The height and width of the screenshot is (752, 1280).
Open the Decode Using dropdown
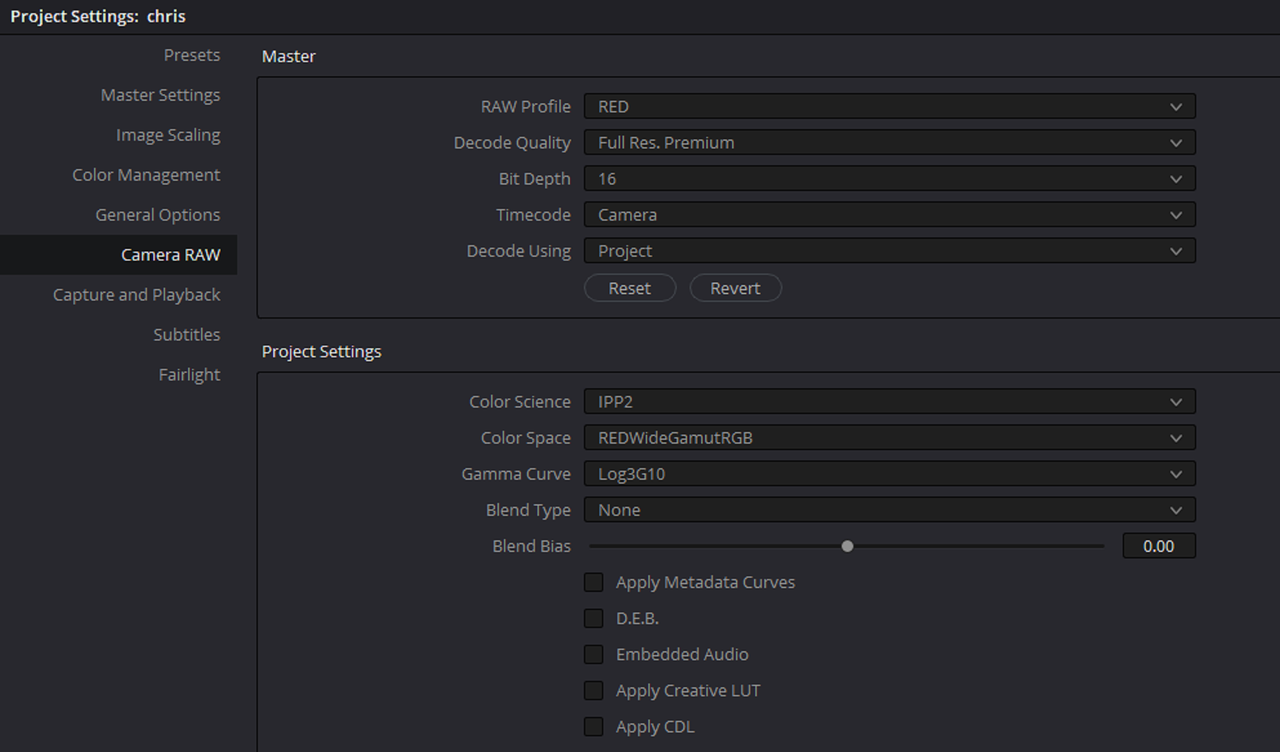(890, 251)
